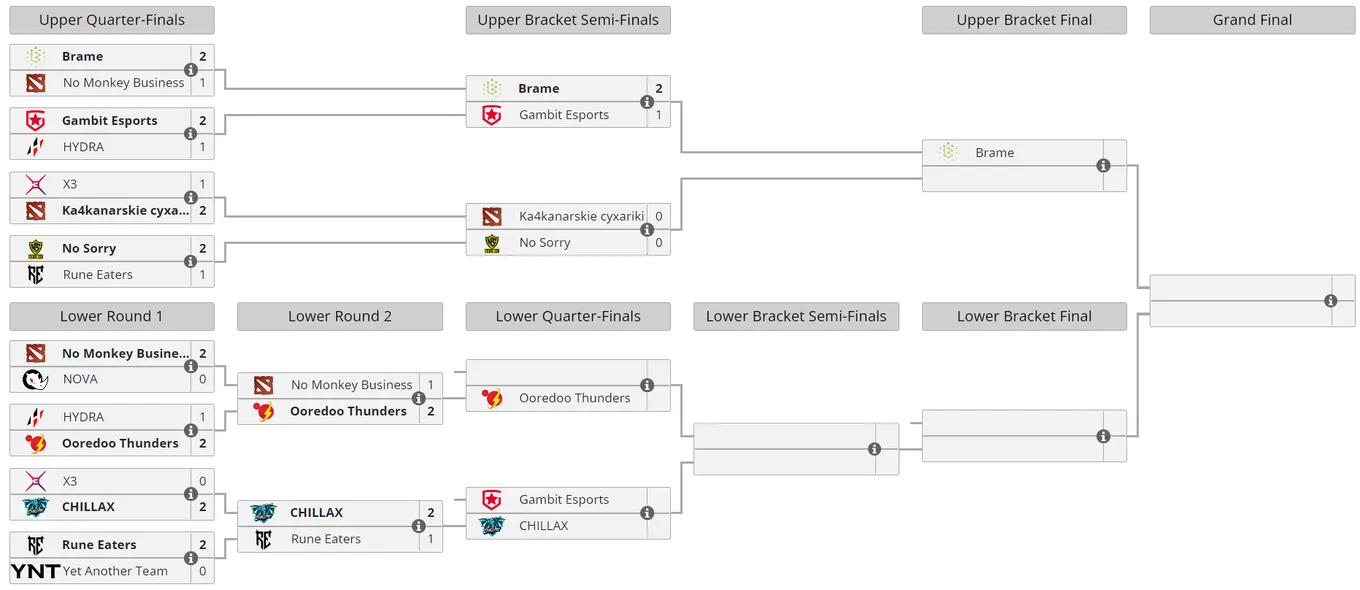Click YNT logo beside Yet Another Team
The height and width of the screenshot is (590, 1360).
coord(35,571)
